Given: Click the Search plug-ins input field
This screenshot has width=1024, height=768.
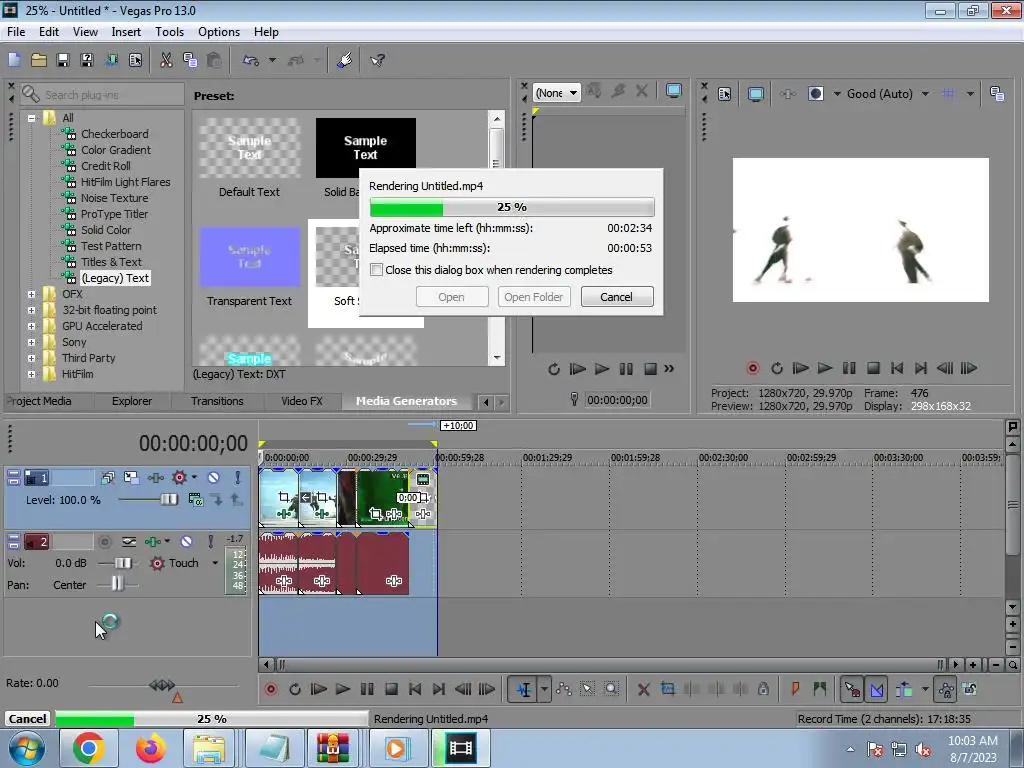Looking at the screenshot, I should point(102,95).
